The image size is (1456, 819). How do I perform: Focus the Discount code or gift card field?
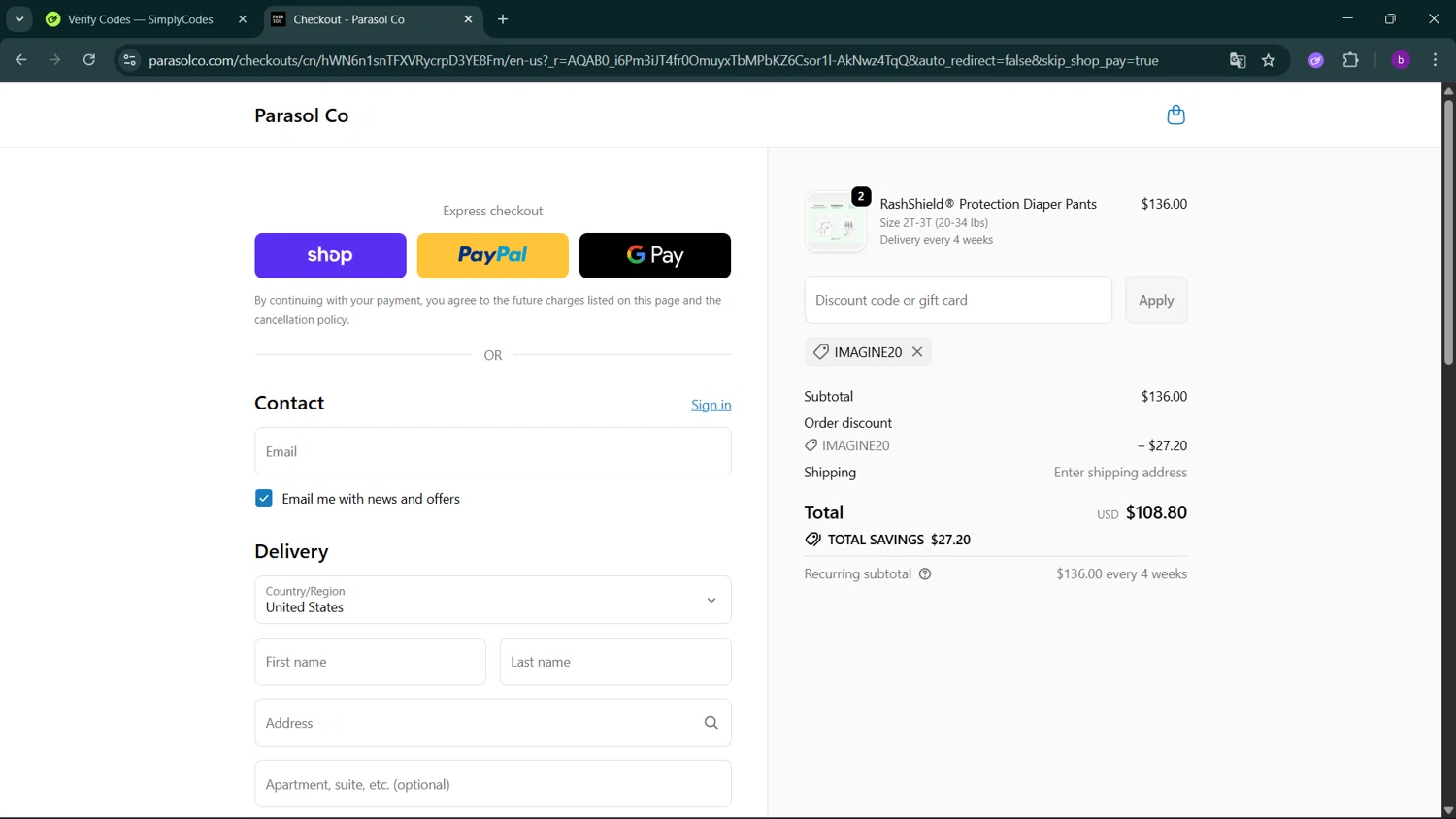click(x=958, y=301)
